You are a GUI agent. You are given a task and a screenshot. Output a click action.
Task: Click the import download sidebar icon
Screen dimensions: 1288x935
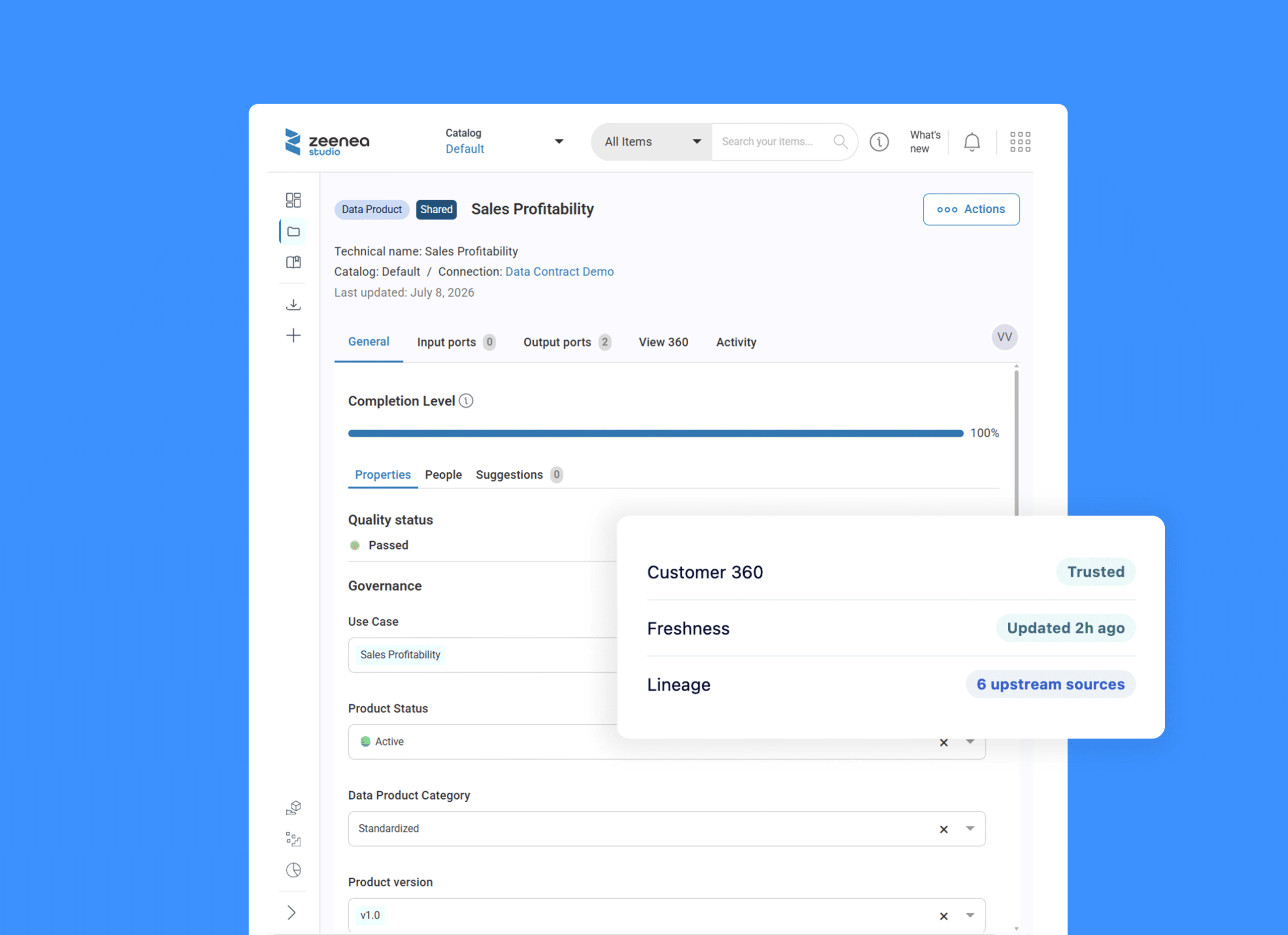pyautogui.click(x=293, y=305)
